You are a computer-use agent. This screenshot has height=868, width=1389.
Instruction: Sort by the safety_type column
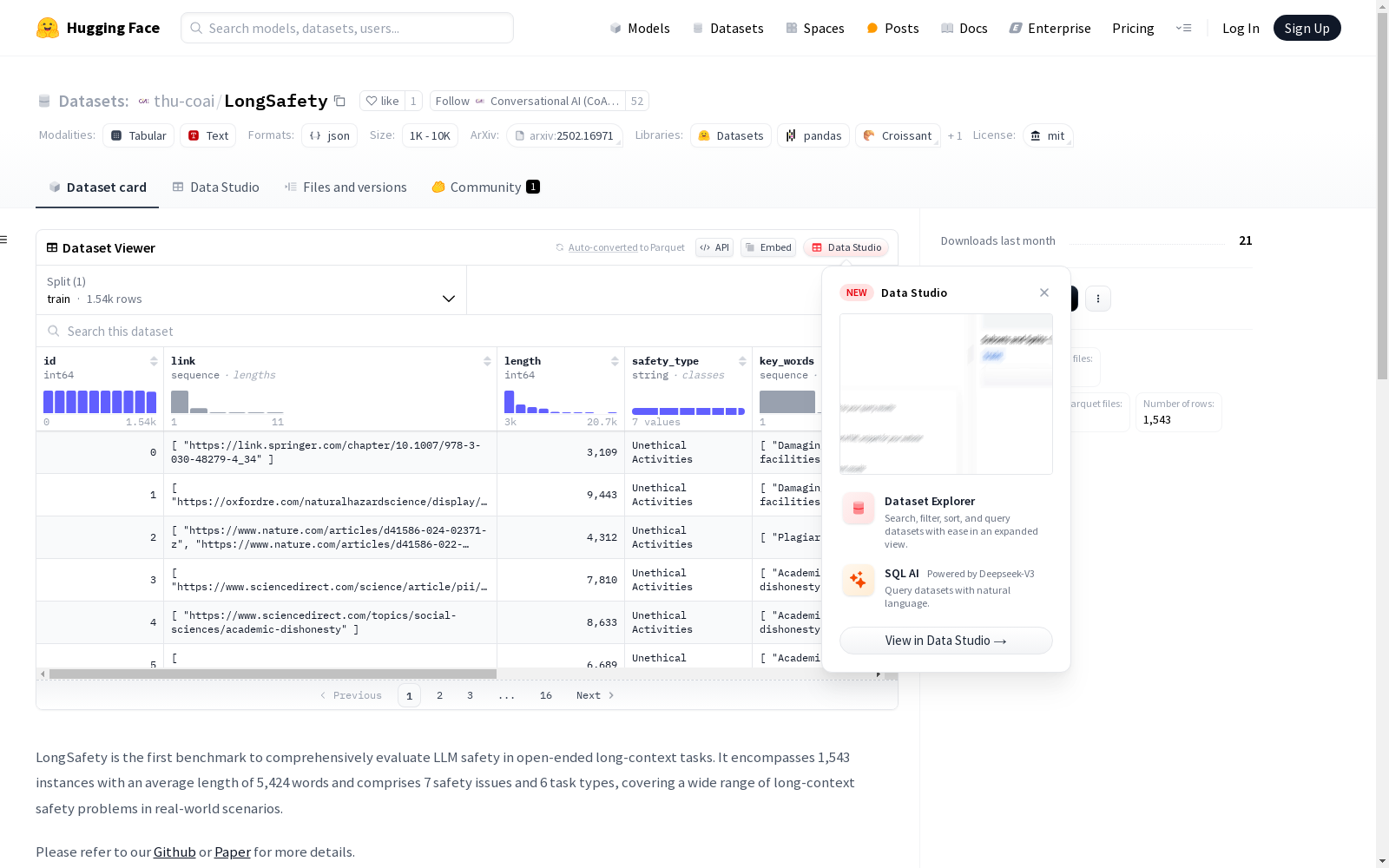tap(742, 361)
